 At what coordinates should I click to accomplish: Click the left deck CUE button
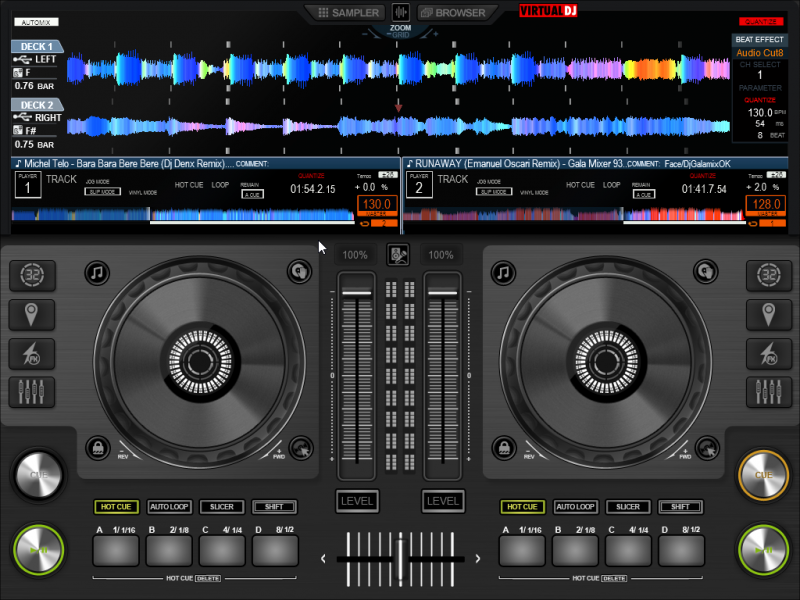click(x=39, y=475)
